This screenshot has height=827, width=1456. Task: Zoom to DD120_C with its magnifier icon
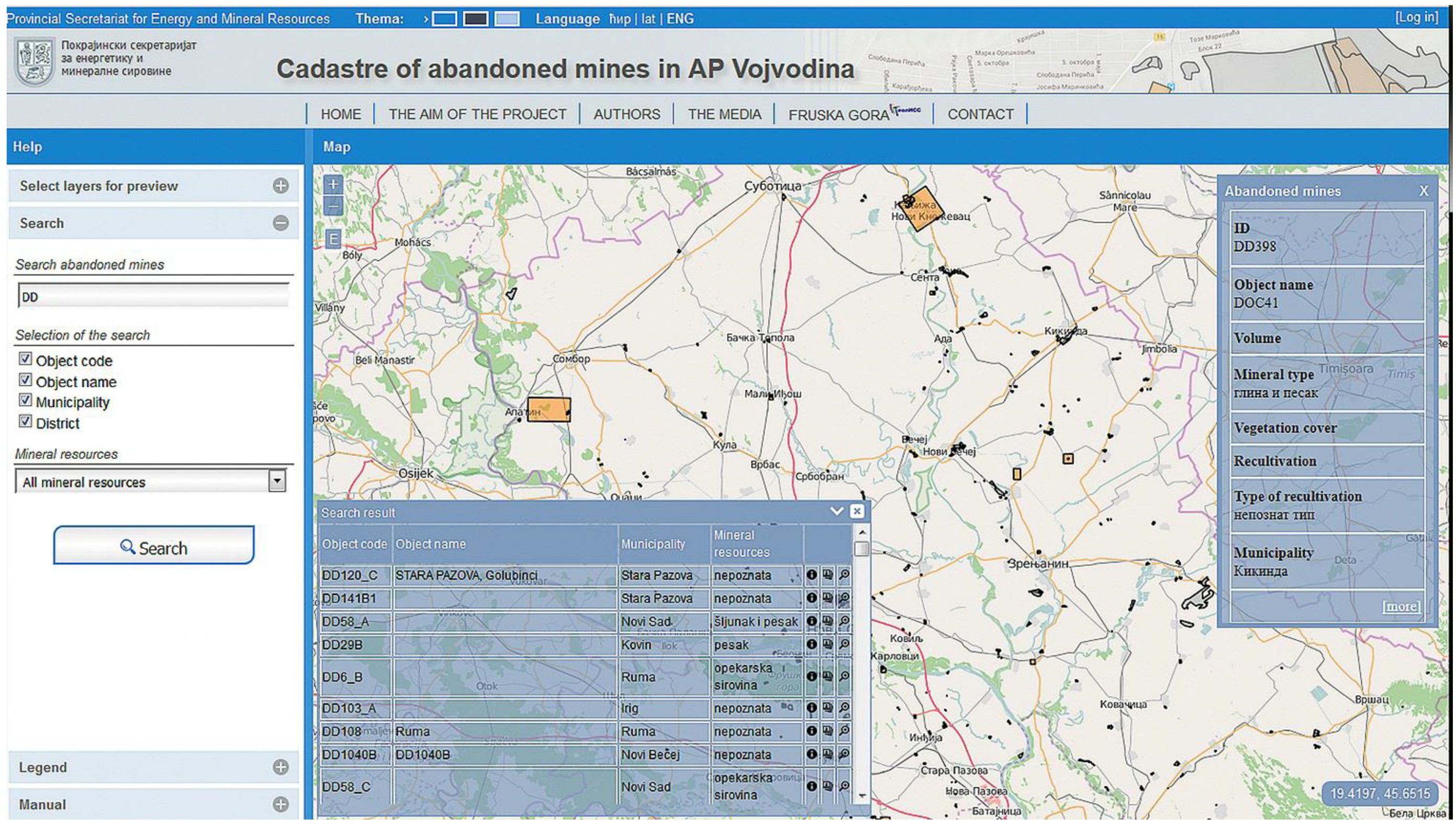coord(844,575)
